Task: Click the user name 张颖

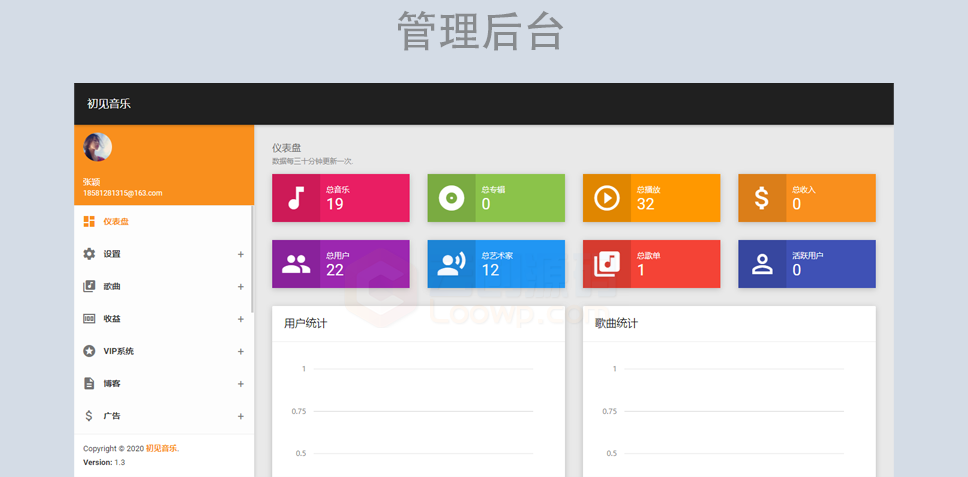Action: 91,182
